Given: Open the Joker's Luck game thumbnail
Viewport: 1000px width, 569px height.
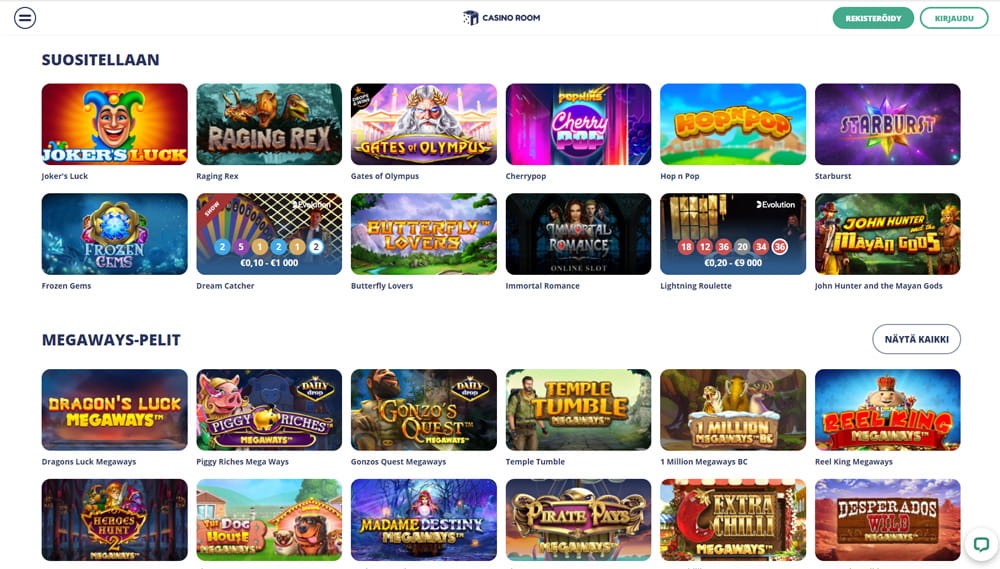Looking at the screenshot, I should click(115, 124).
